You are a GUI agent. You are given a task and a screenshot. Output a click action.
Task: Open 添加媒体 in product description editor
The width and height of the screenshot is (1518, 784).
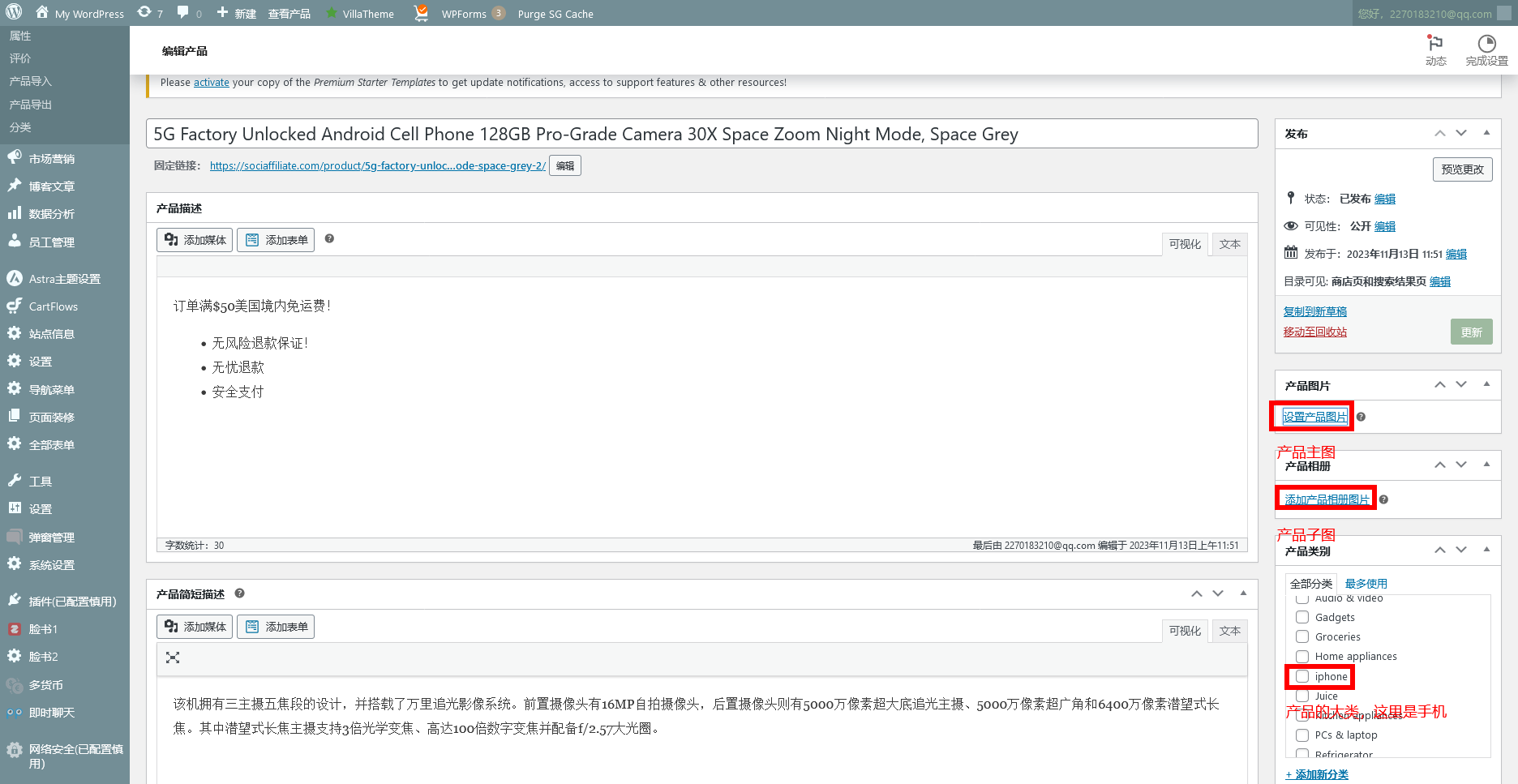click(194, 239)
